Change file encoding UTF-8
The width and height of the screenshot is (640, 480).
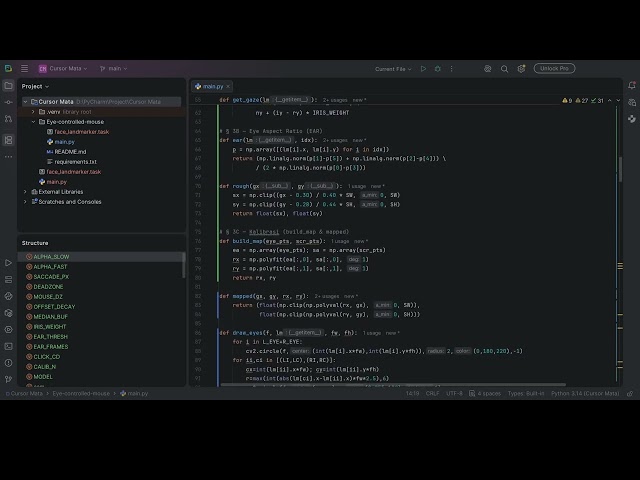(x=454, y=393)
